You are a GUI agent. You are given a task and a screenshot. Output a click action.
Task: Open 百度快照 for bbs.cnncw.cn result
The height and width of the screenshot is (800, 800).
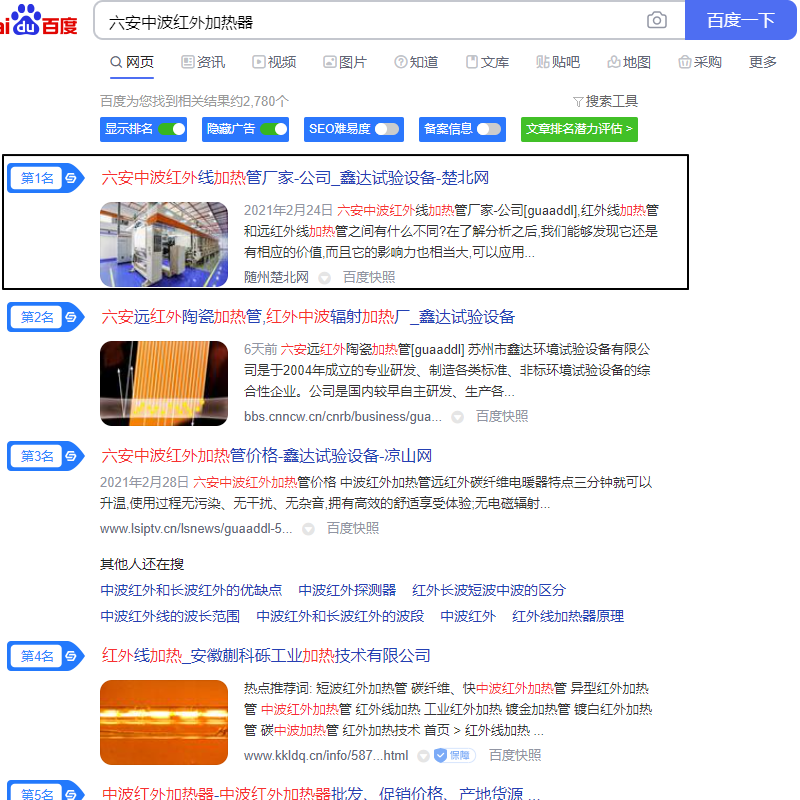pos(502,416)
